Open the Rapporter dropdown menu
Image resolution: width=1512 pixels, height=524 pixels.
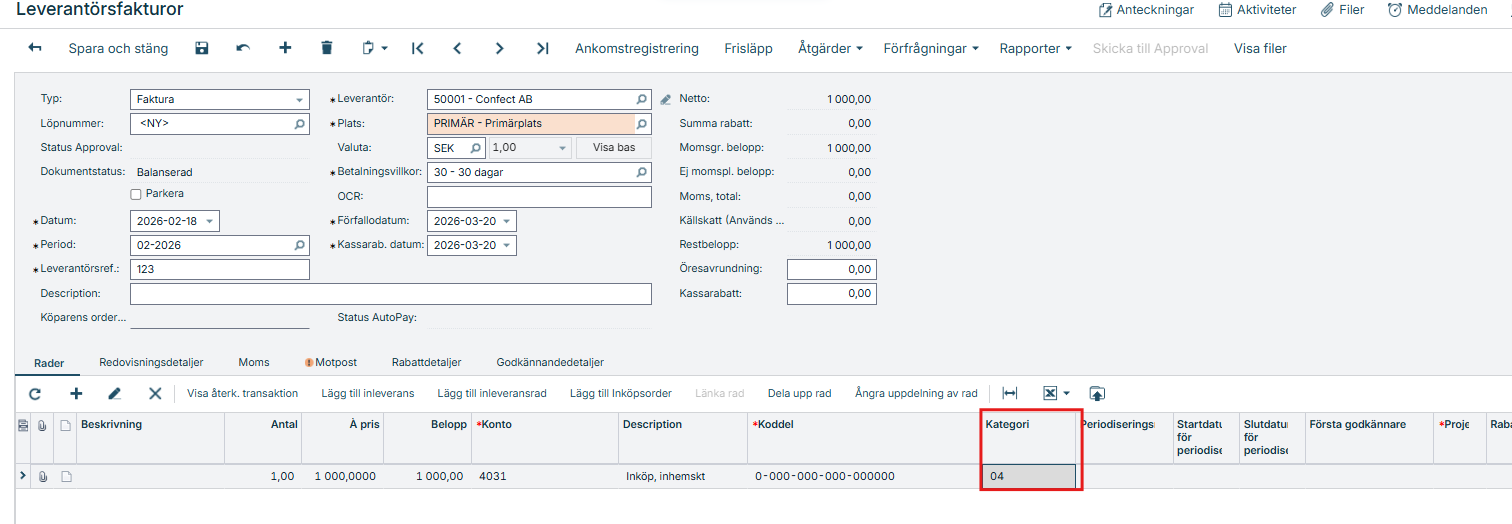[x=1035, y=48]
